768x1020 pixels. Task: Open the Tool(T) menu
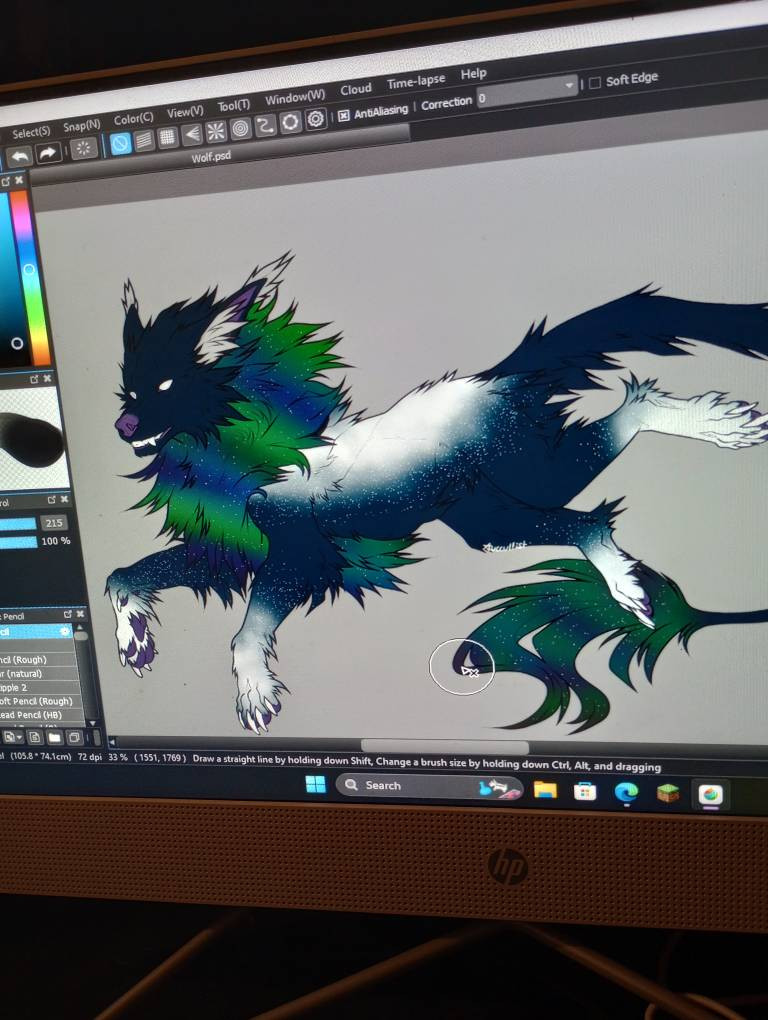click(233, 105)
